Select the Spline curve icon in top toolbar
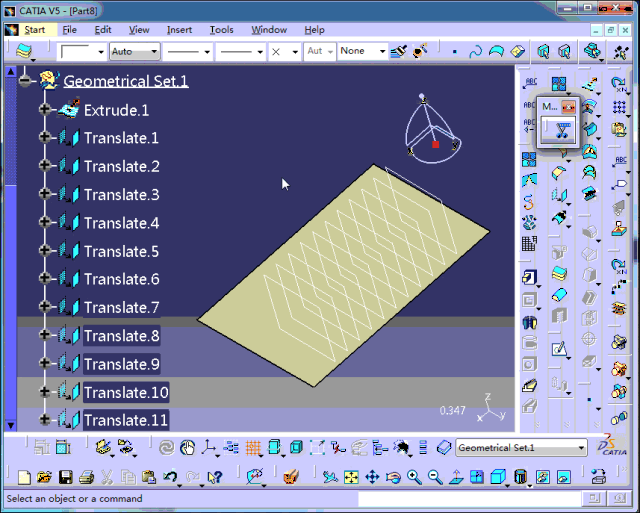Viewport: 640px width, 513px height. tap(475, 51)
